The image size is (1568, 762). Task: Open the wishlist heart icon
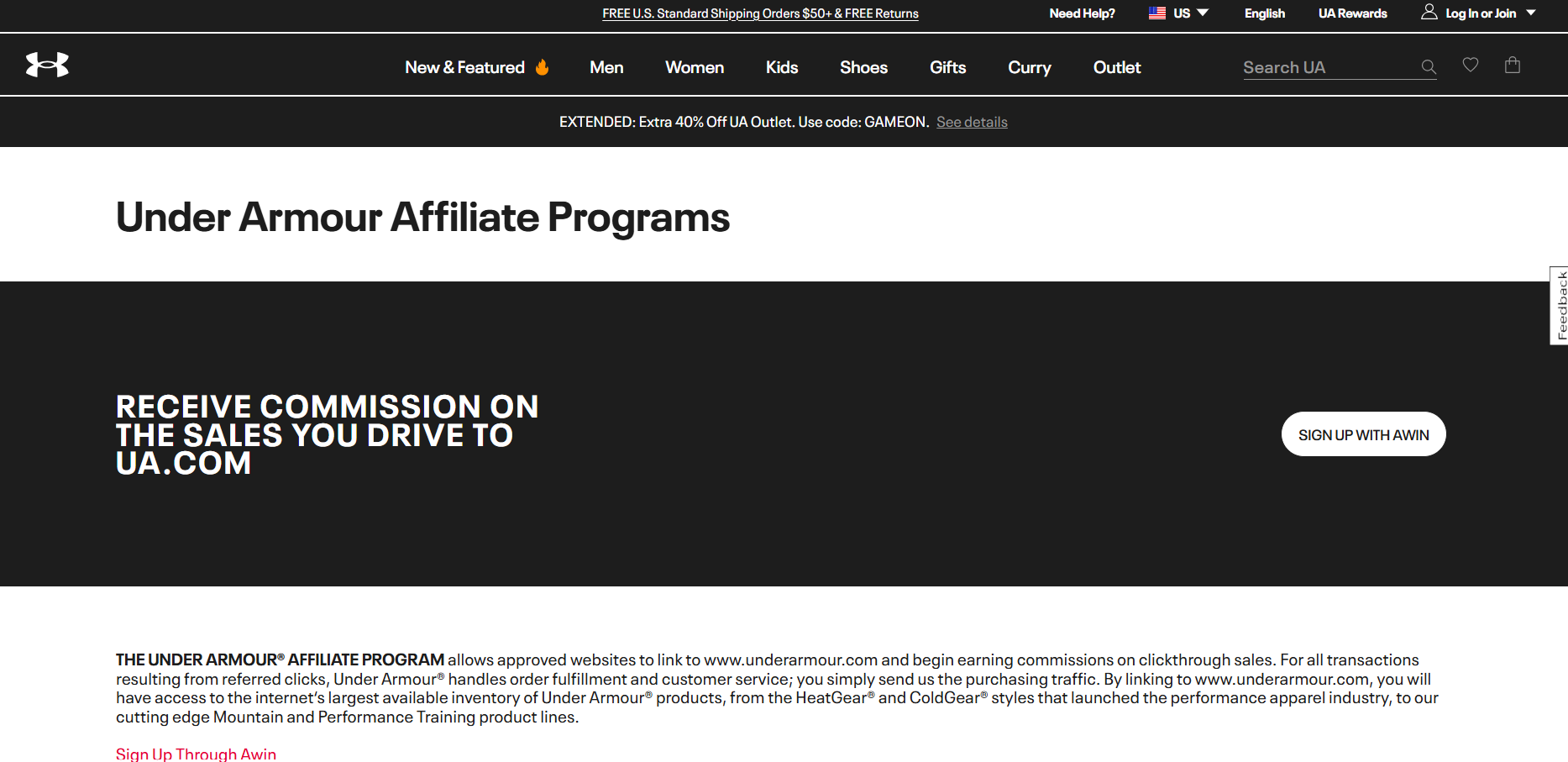click(x=1471, y=65)
